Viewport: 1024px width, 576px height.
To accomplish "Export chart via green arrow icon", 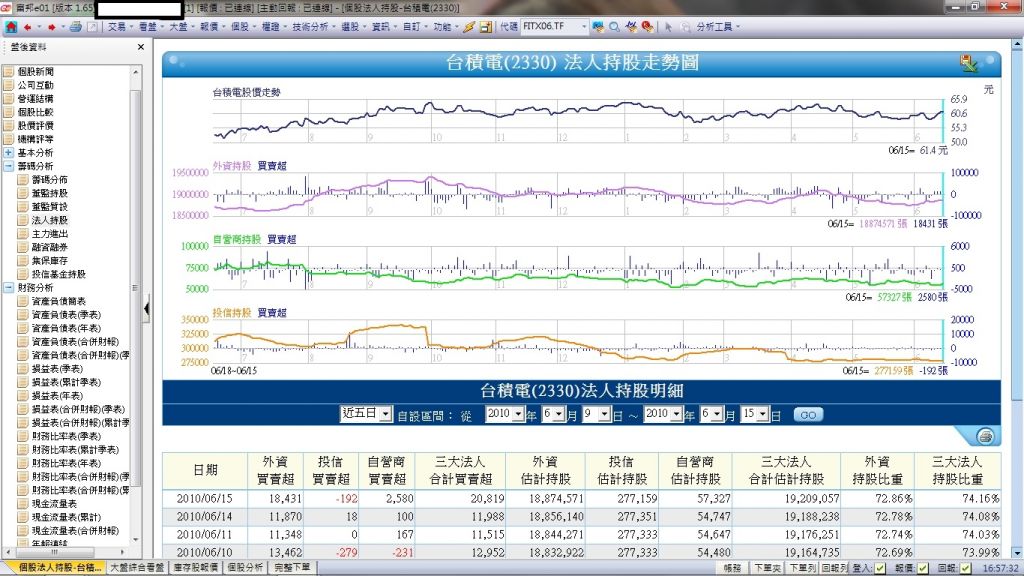I will 968,63.
